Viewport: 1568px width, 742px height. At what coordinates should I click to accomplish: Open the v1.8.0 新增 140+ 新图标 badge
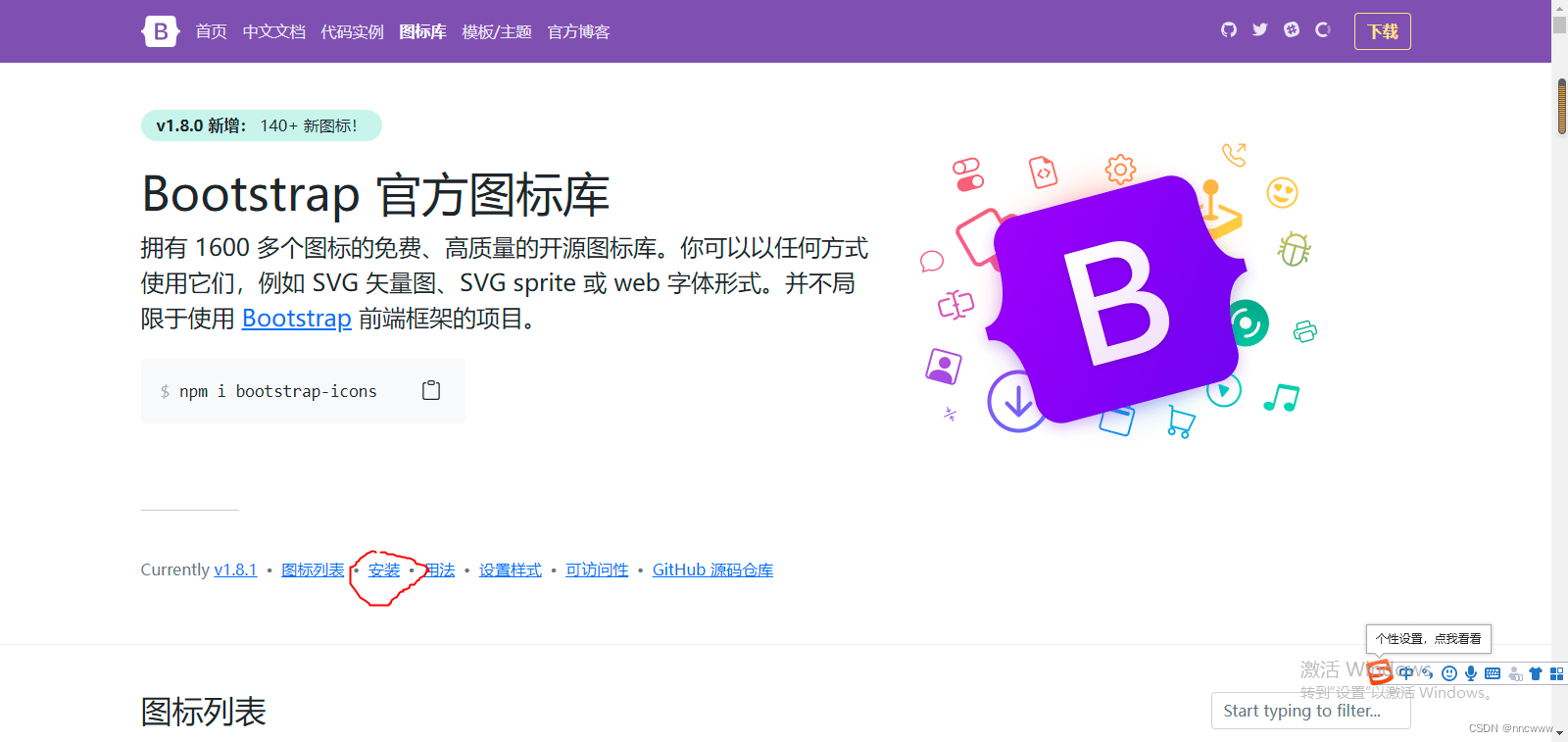point(261,125)
